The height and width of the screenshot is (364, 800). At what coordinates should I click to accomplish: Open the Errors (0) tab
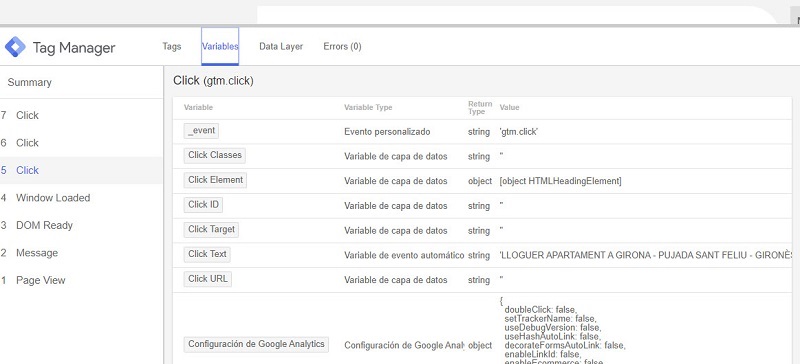click(342, 46)
